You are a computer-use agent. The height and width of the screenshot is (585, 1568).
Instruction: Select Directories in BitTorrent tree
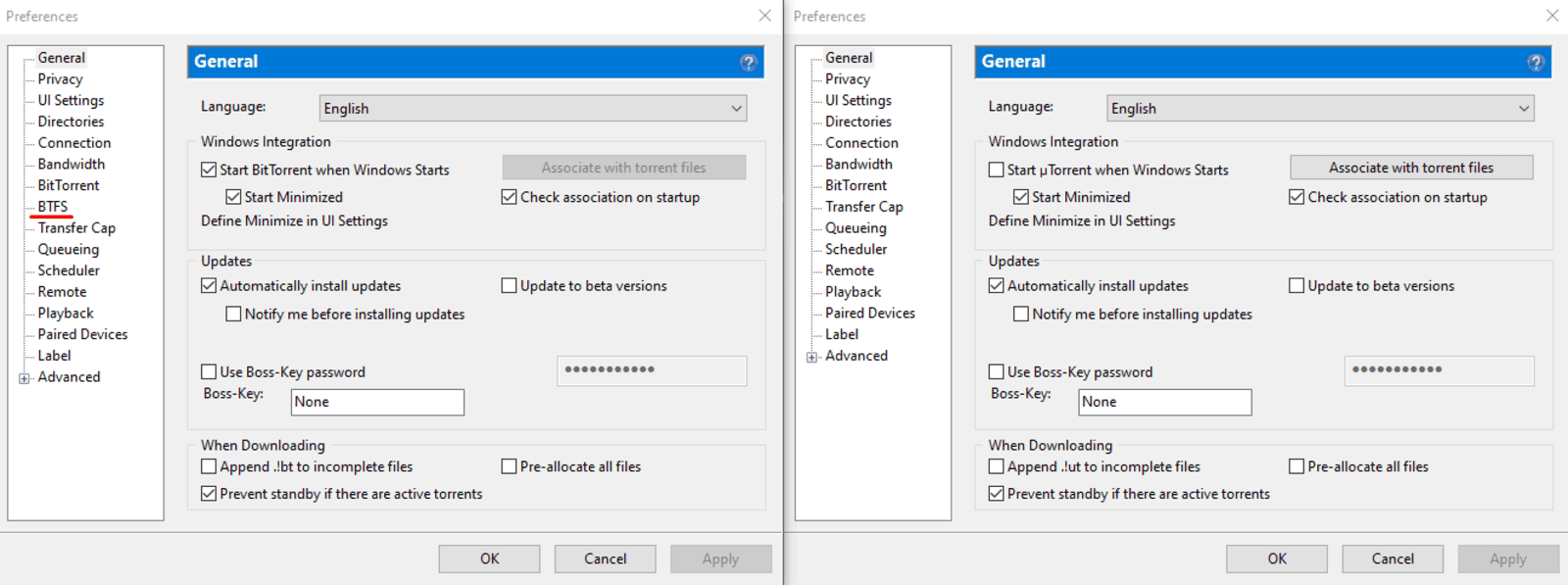pyautogui.click(x=71, y=122)
